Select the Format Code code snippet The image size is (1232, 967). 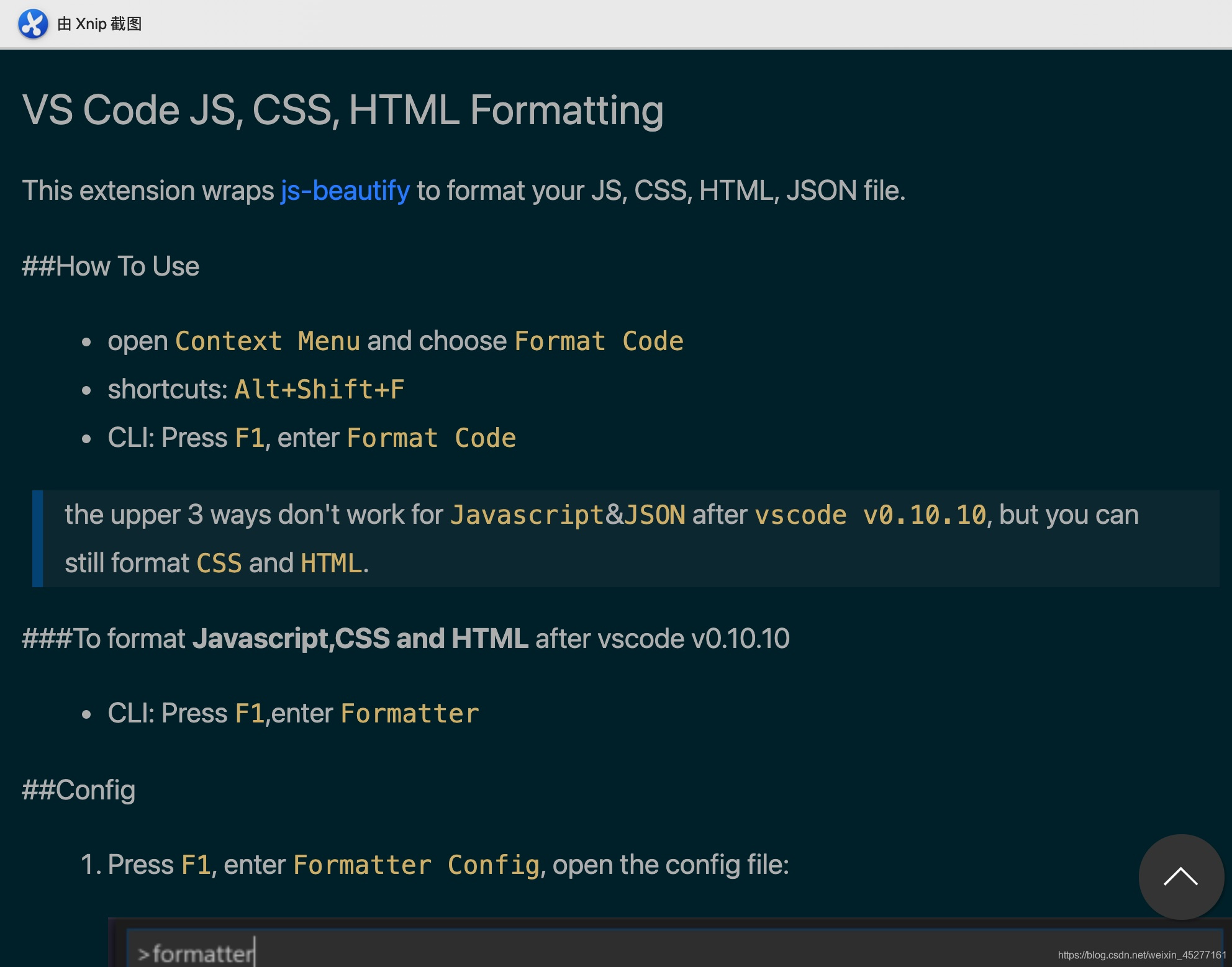(x=599, y=341)
